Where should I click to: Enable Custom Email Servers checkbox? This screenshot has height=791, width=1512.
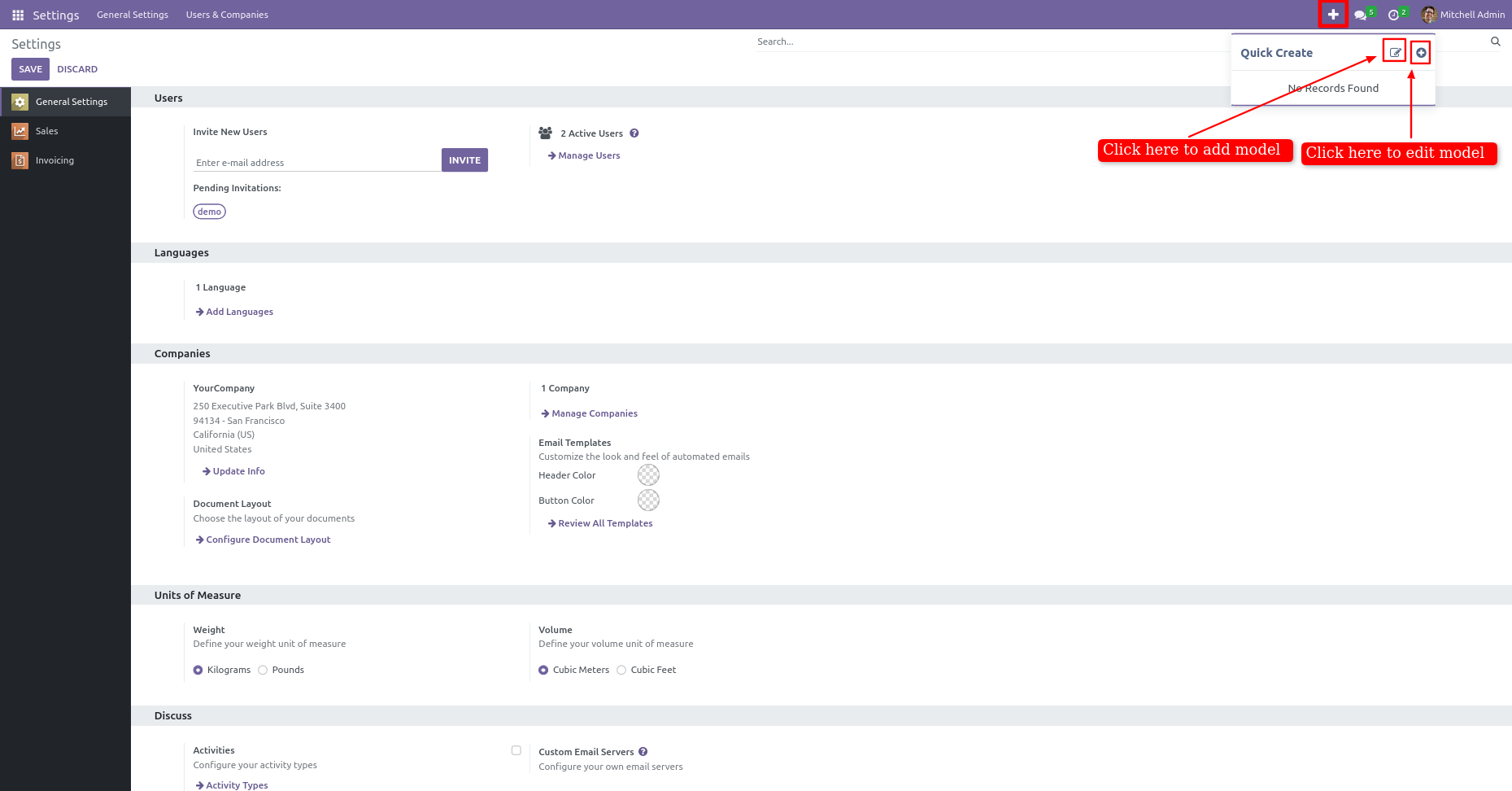(516, 750)
